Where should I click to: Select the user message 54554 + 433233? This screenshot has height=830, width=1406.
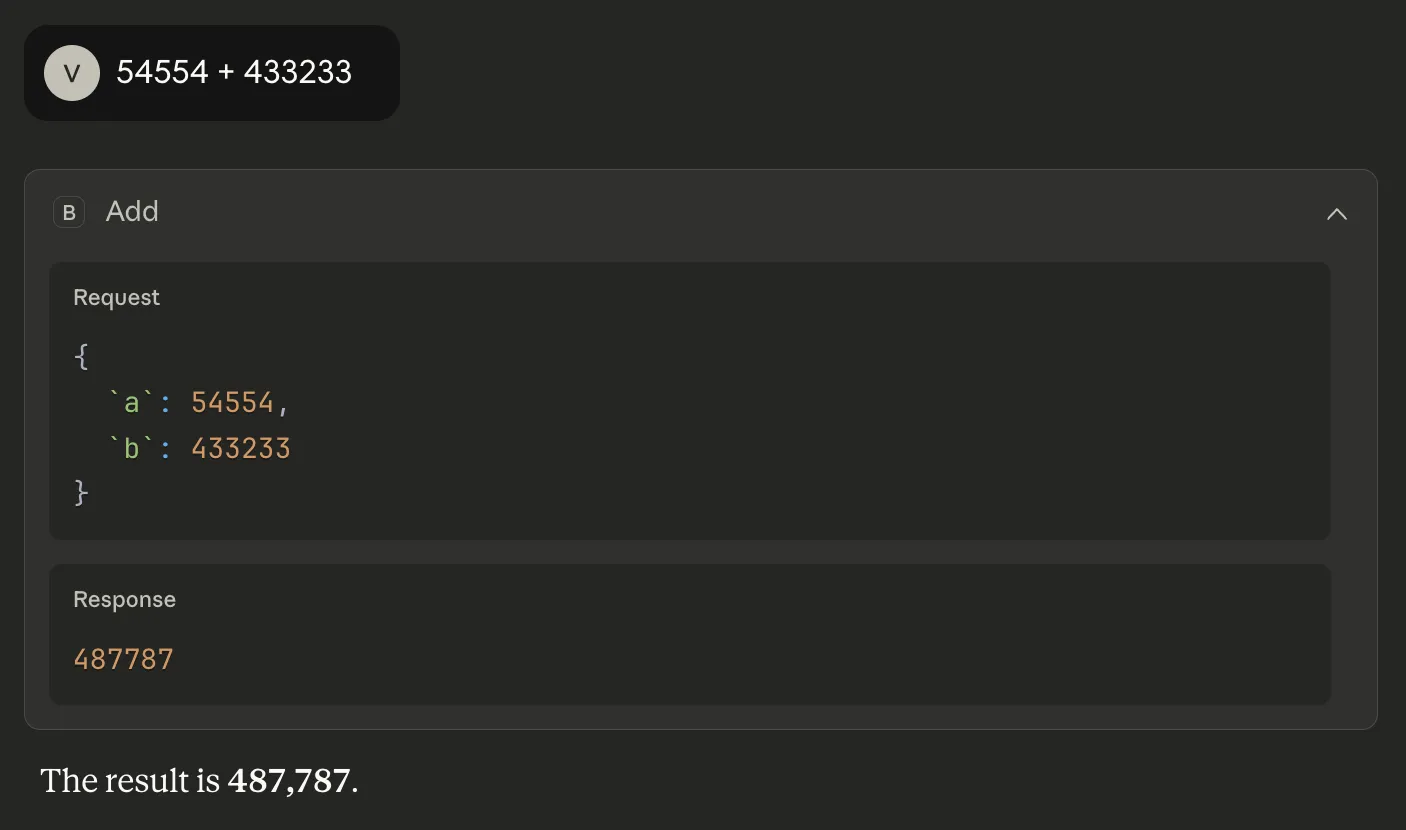pos(234,73)
